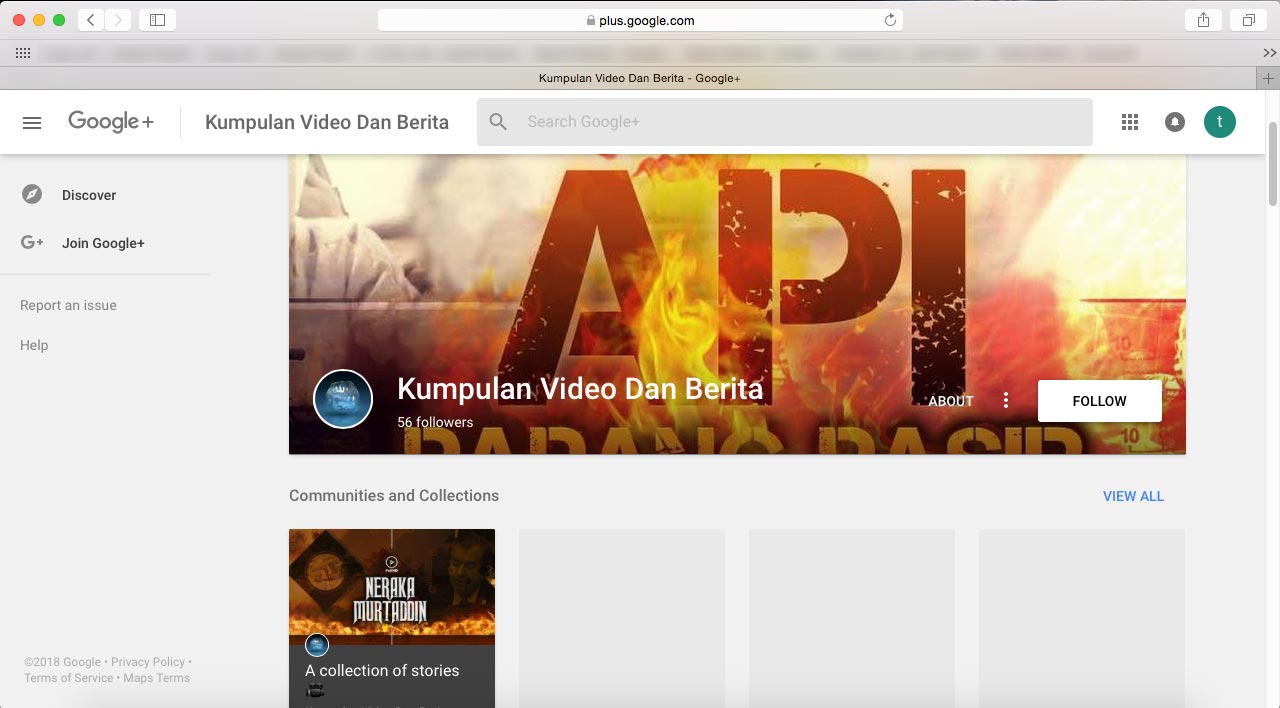This screenshot has width=1280, height=708.
Task: Click the Google apps grid icon
Action: click(x=1130, y=122)
